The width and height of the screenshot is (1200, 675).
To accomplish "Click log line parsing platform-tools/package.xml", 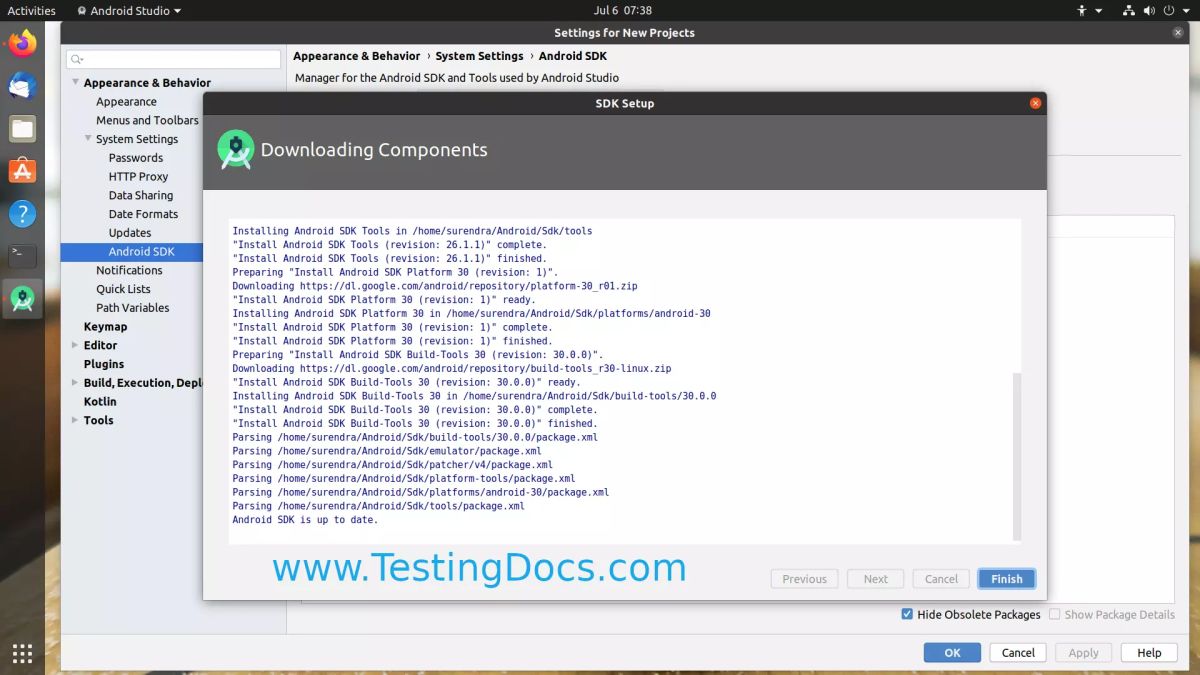I will (x=404, y=479).
